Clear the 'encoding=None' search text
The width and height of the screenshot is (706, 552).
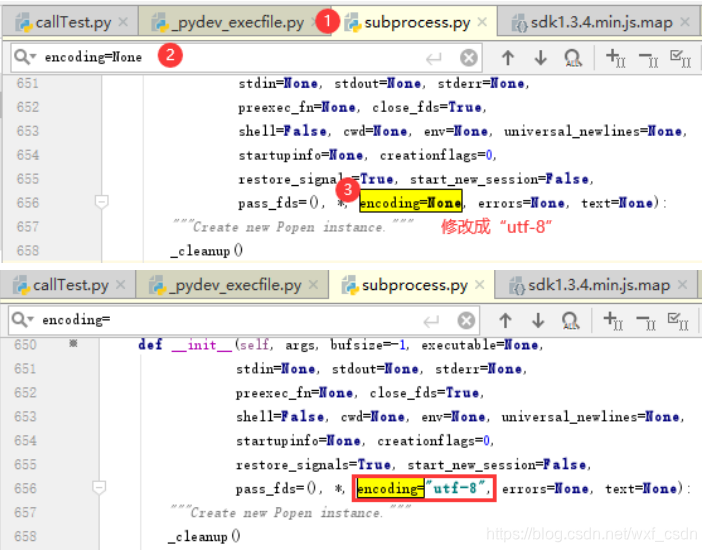[x=468, y=58]
